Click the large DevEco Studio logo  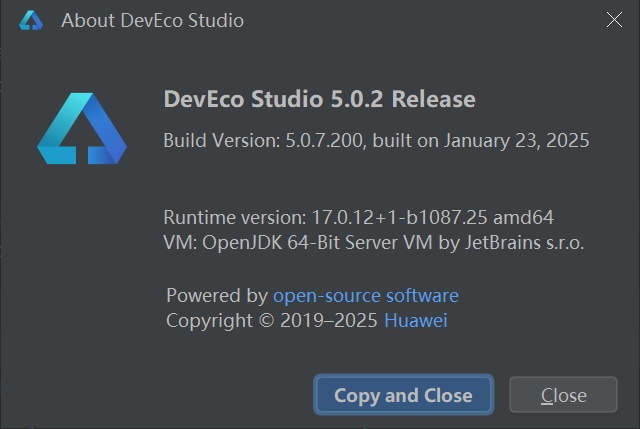click(82, 128)
